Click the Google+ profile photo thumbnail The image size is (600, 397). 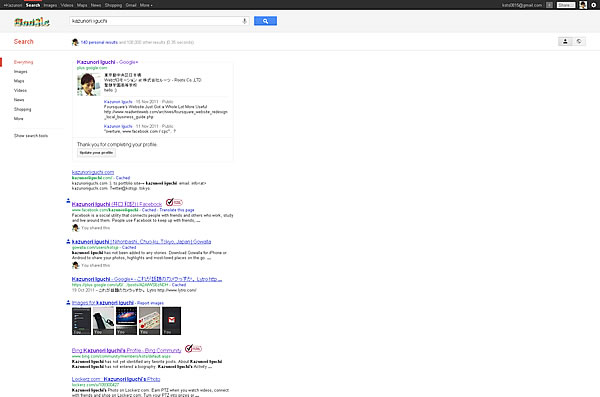(89, 84)
